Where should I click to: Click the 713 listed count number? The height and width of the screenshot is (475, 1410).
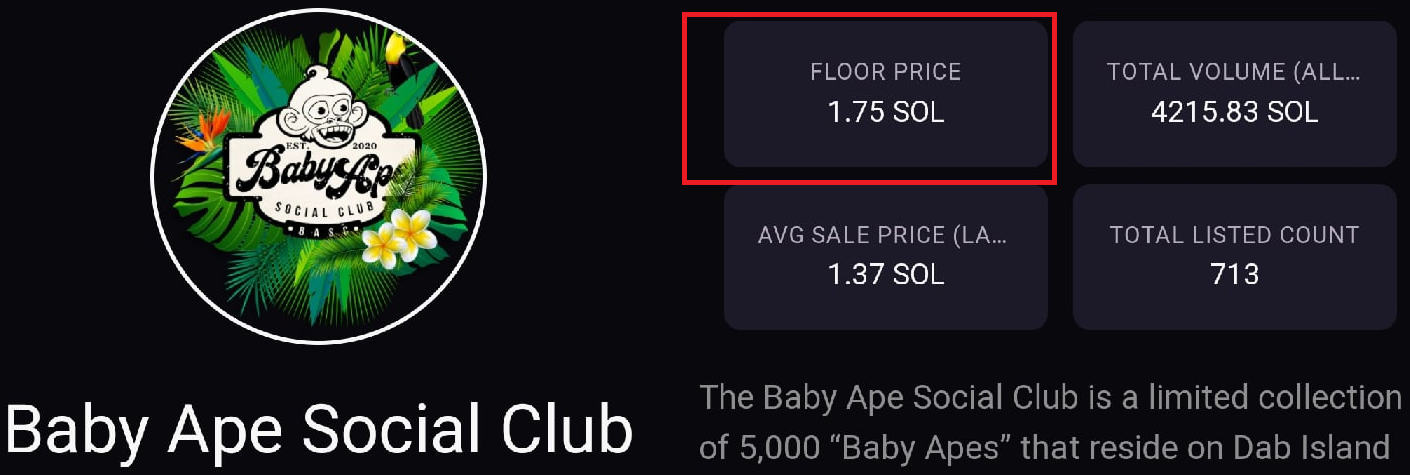(1234, 274)
